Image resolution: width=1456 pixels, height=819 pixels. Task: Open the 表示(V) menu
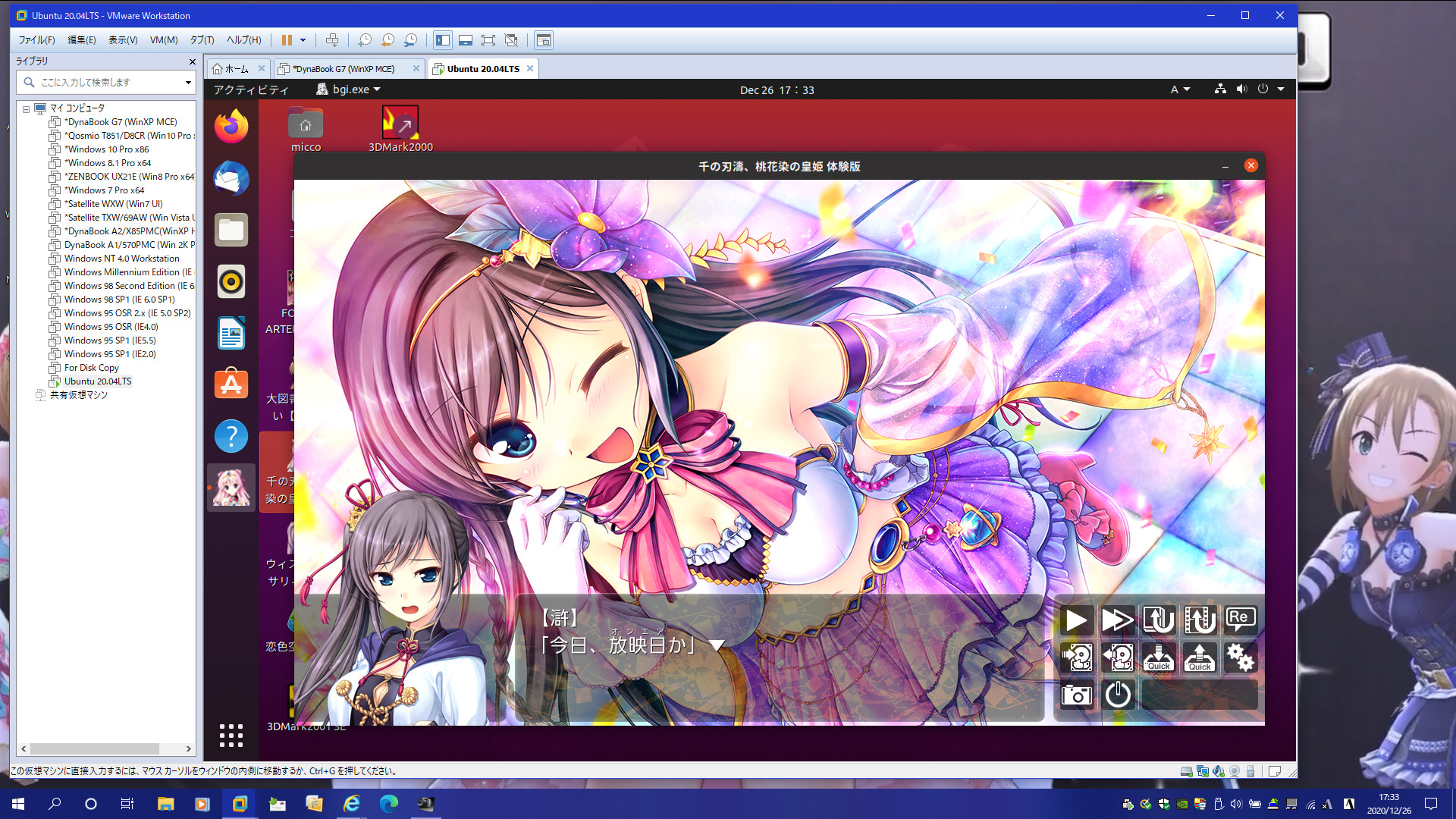click(x=123, y=40)
